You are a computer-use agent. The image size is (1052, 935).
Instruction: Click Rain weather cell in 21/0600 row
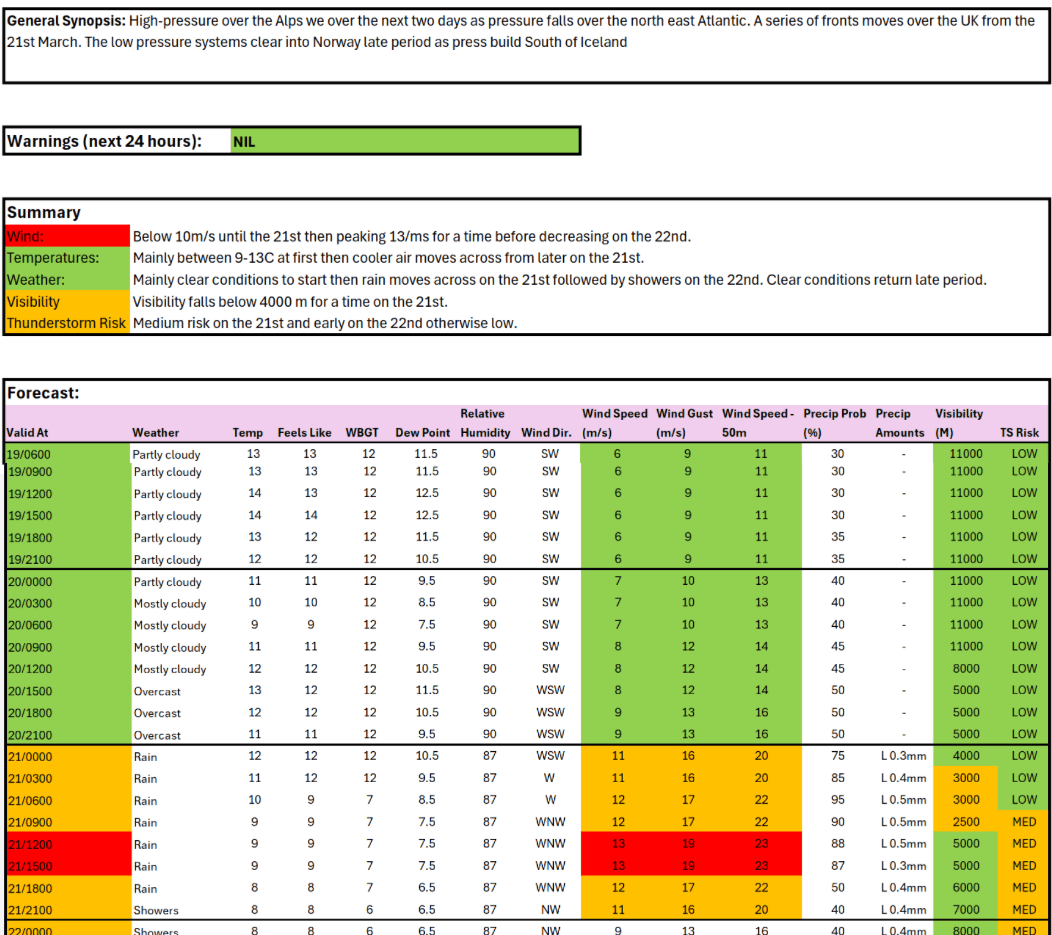point(145,801)
